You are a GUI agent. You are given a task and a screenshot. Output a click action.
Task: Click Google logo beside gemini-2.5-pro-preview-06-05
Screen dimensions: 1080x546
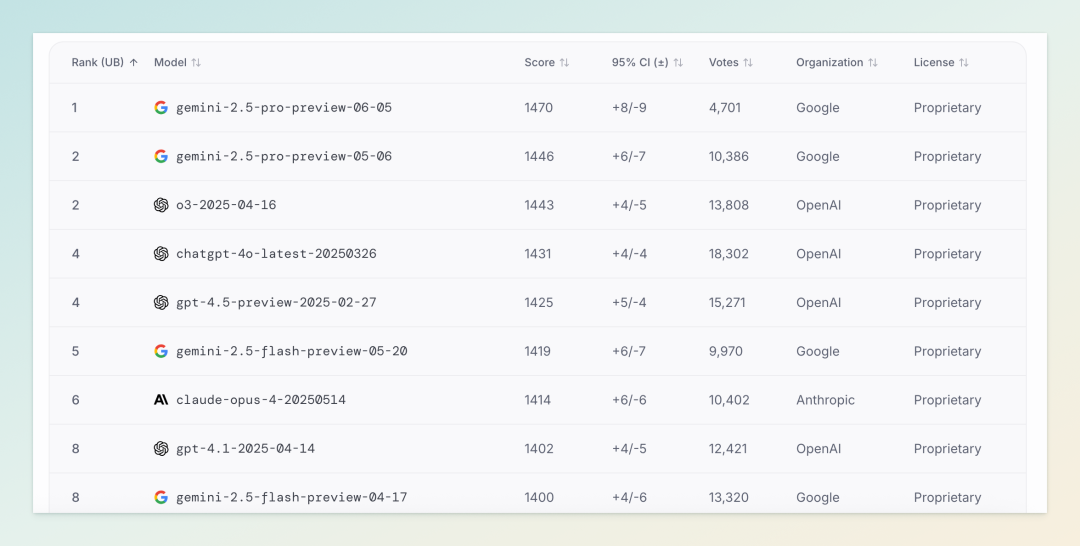pyautogui.click(x=161, y=107)
